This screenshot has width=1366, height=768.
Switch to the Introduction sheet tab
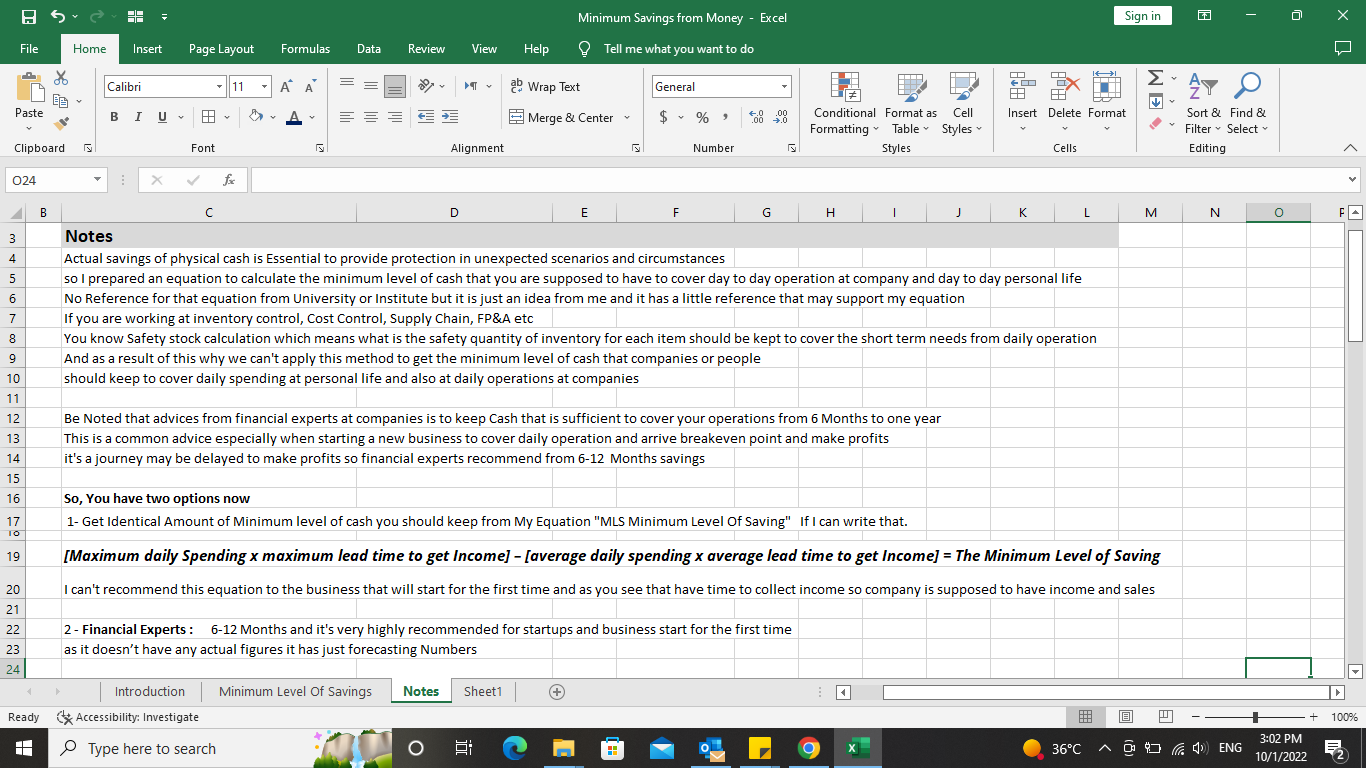click(x=150, y=691)
